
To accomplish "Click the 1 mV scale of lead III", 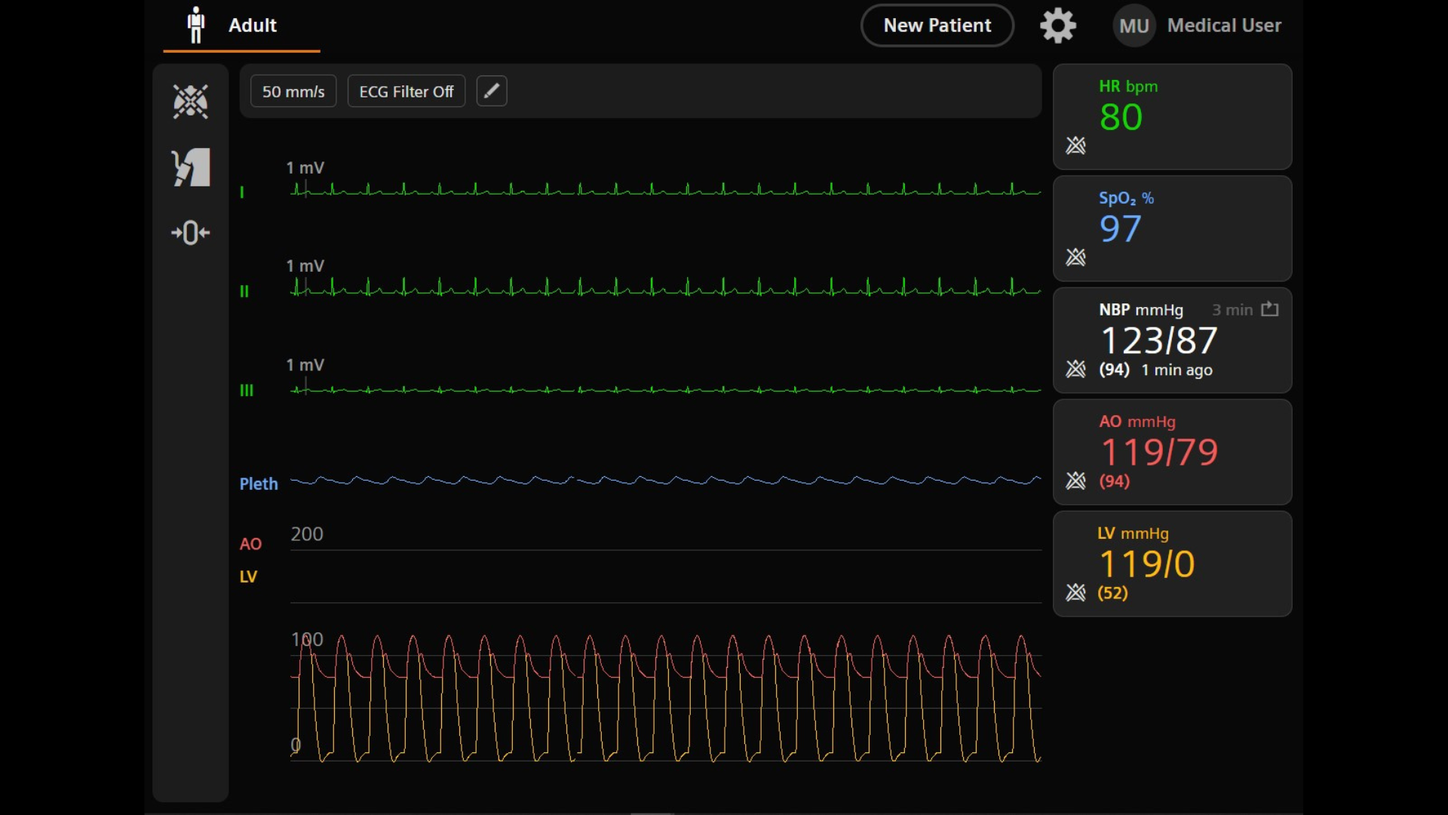I will tap(305, 365).
